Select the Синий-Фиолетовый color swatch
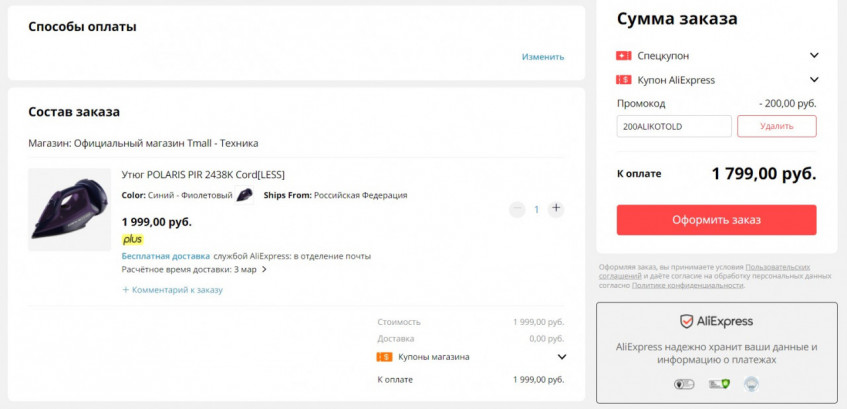This screenshot has height=409, width=847. tap(244, 195)
